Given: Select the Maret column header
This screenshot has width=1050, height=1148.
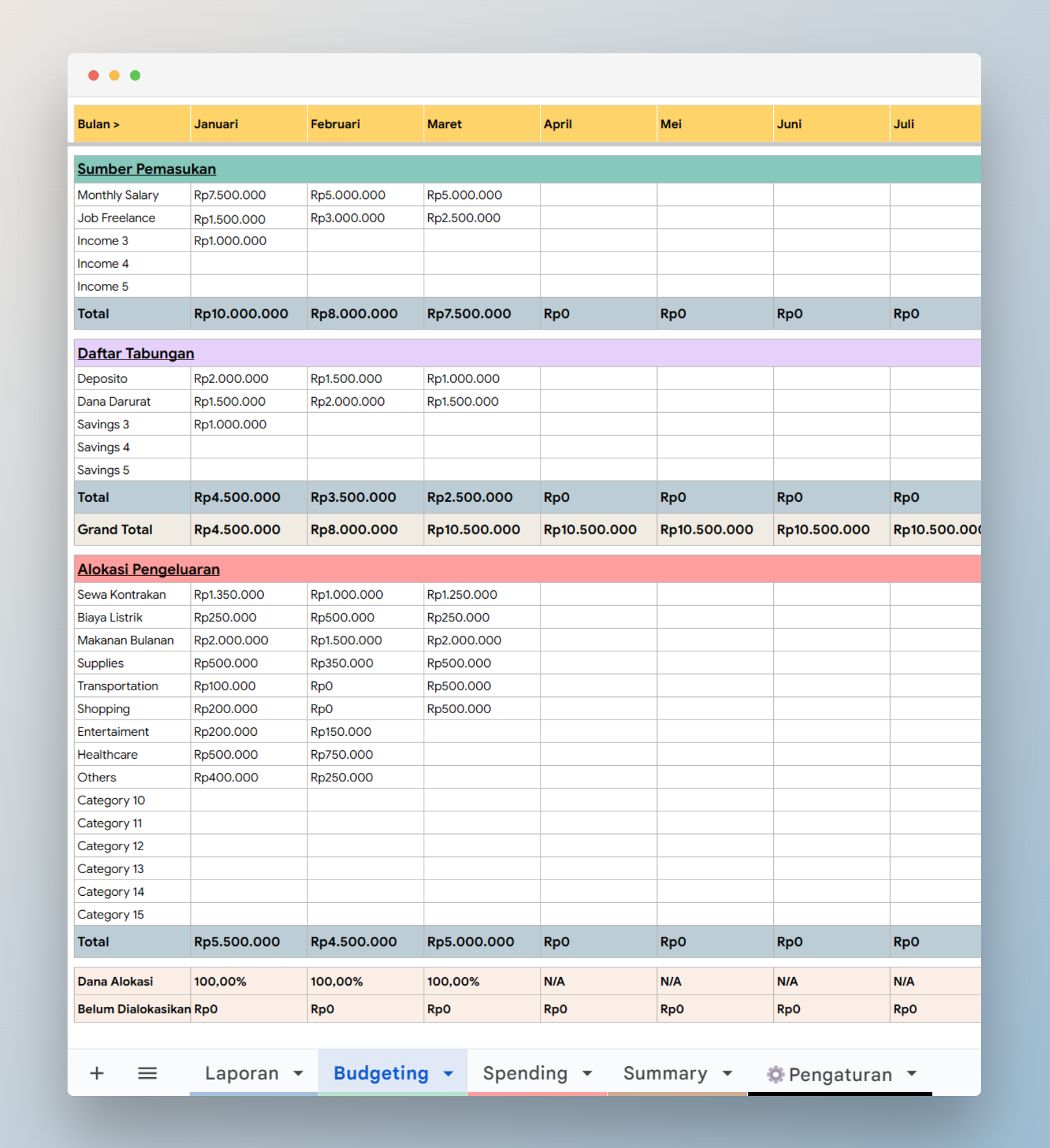Looking at the screenshot, I should [482, 124].
